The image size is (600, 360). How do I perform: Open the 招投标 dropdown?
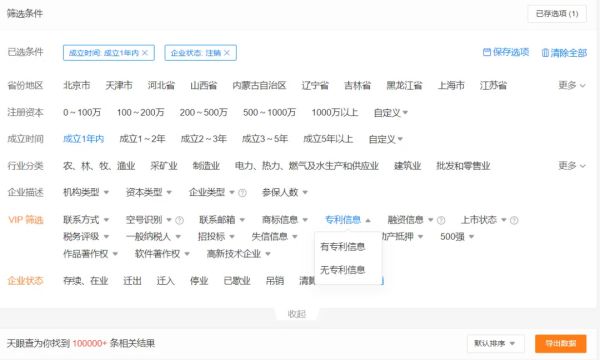pyautogui.click(x=216, y=237)
